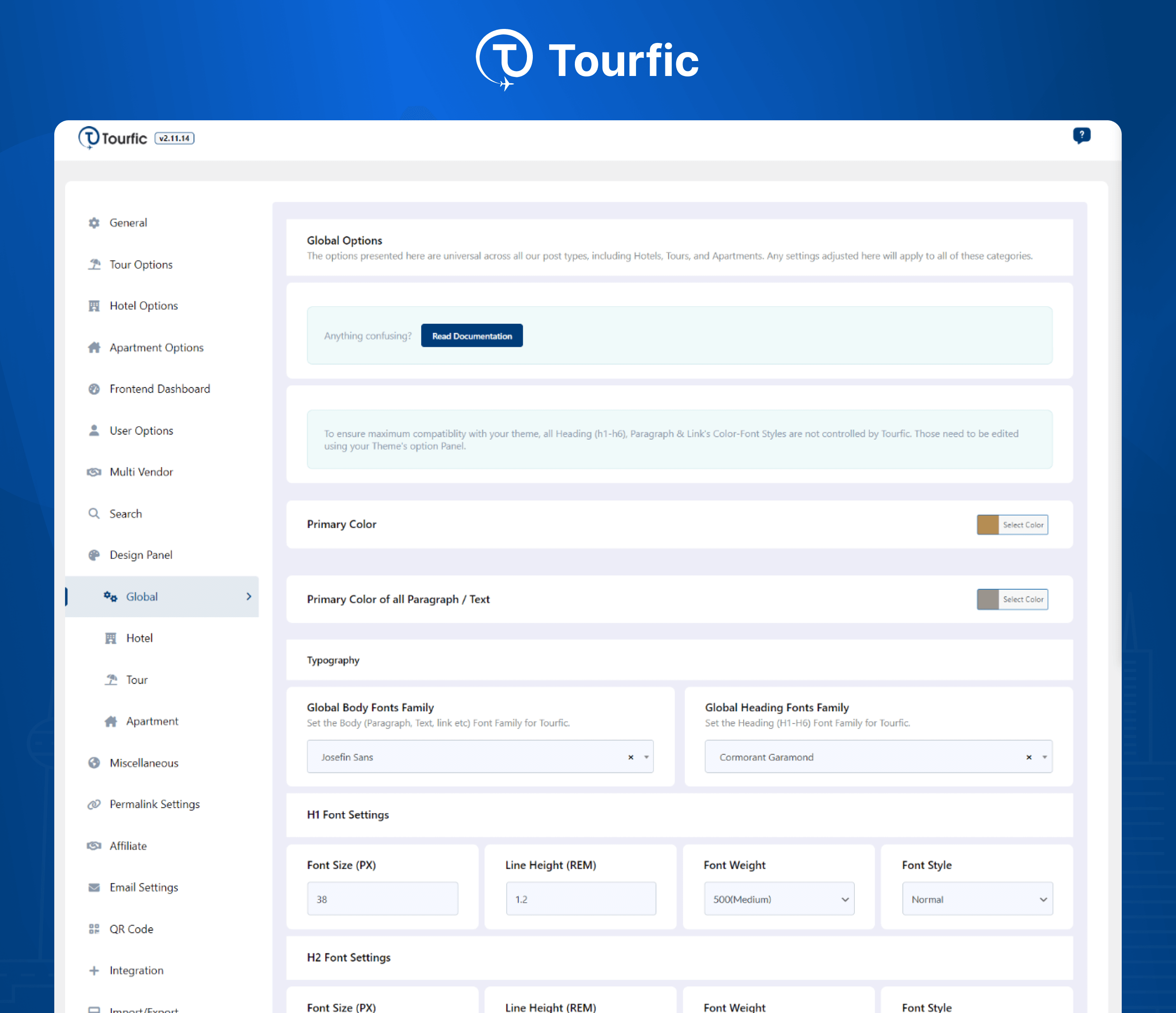
Task: Click the Design Panel palette icon
Action: pyautogui.click(x=94, y=555)
